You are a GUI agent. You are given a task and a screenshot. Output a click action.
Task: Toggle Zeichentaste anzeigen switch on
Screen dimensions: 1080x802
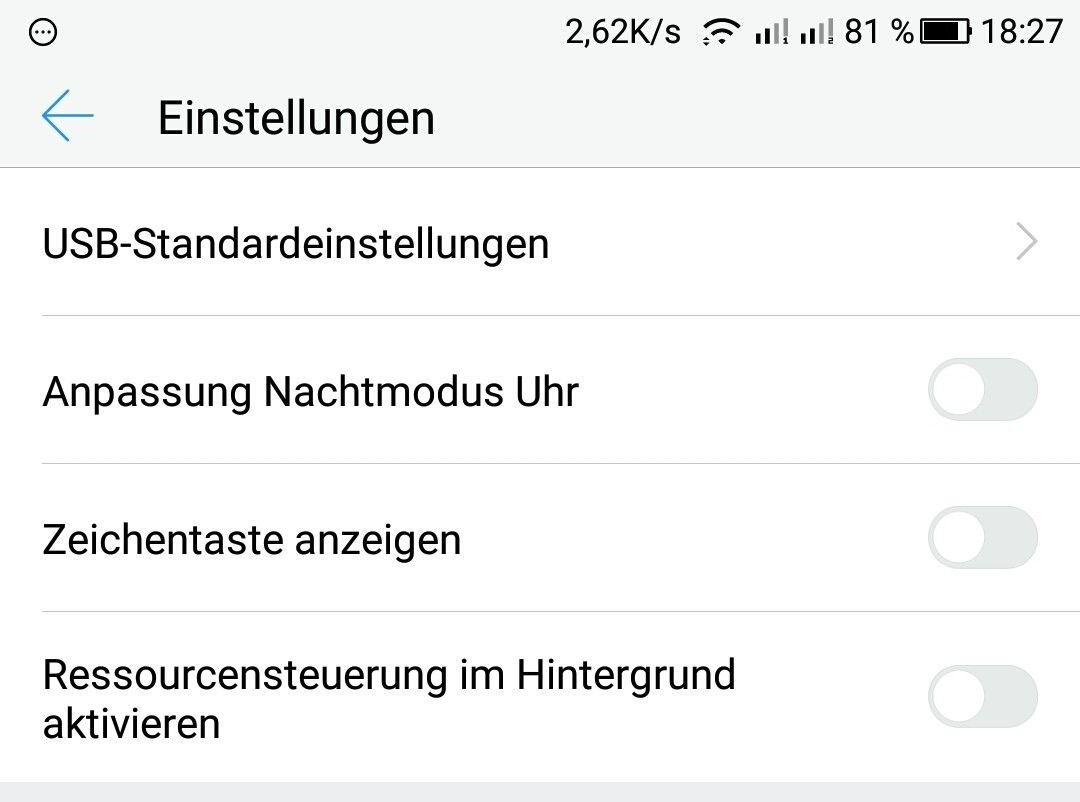click(982, 537)
